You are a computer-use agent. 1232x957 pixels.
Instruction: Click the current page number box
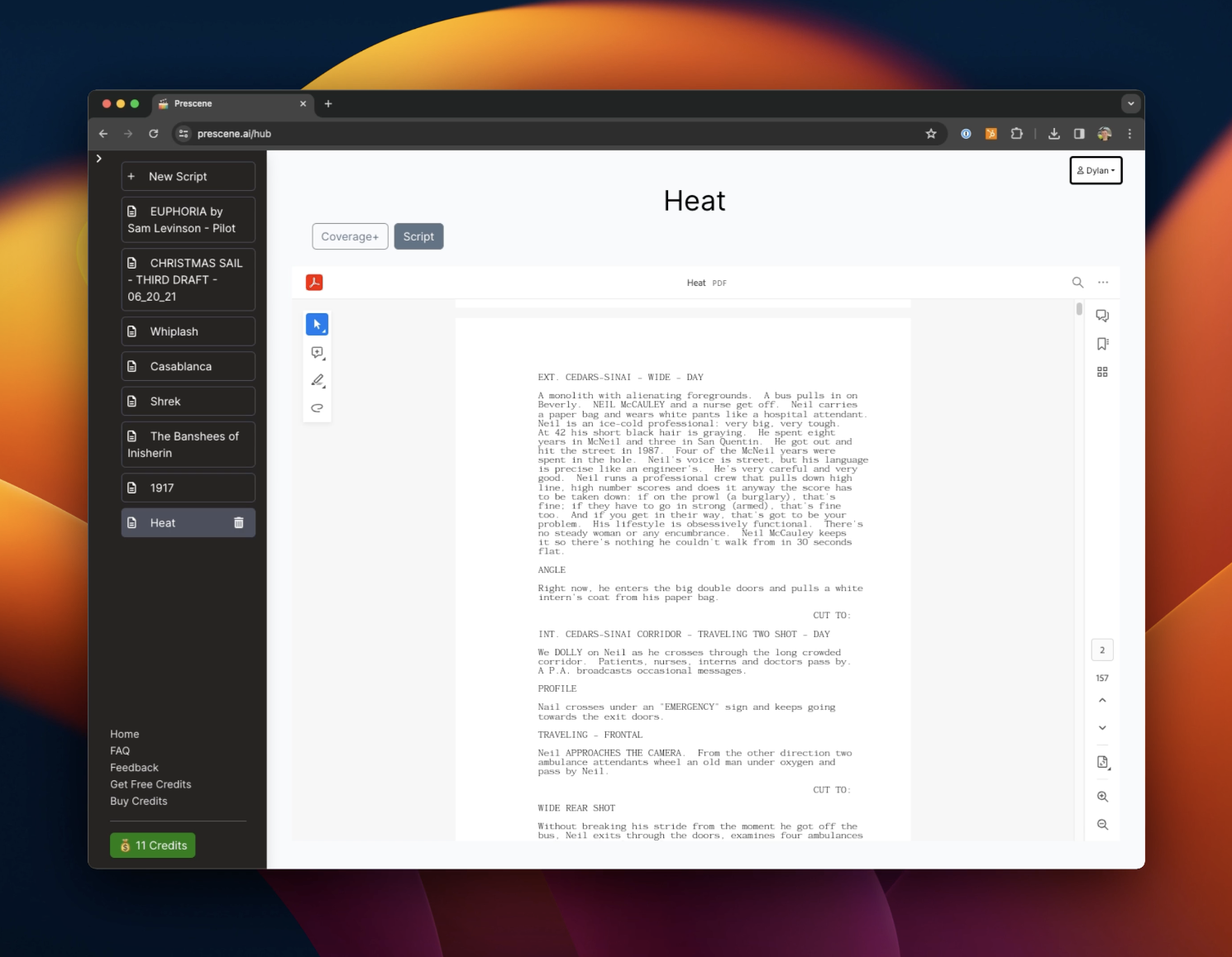(x=1102, y=650)
